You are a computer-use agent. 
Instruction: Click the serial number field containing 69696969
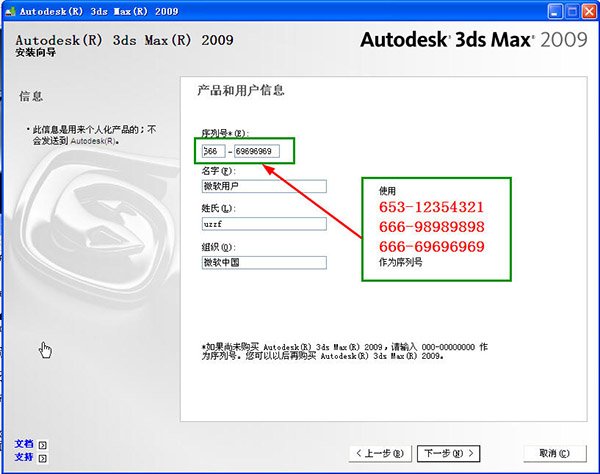pos(257,151)
